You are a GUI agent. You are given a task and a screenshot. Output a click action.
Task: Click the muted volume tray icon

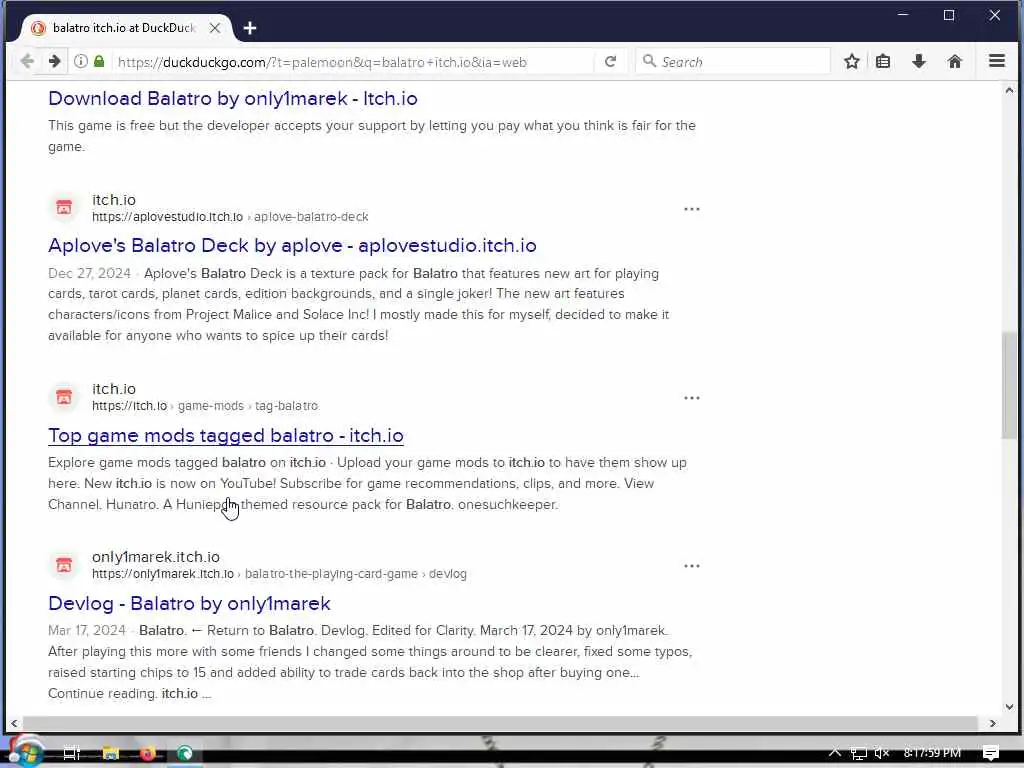[882, 753]
